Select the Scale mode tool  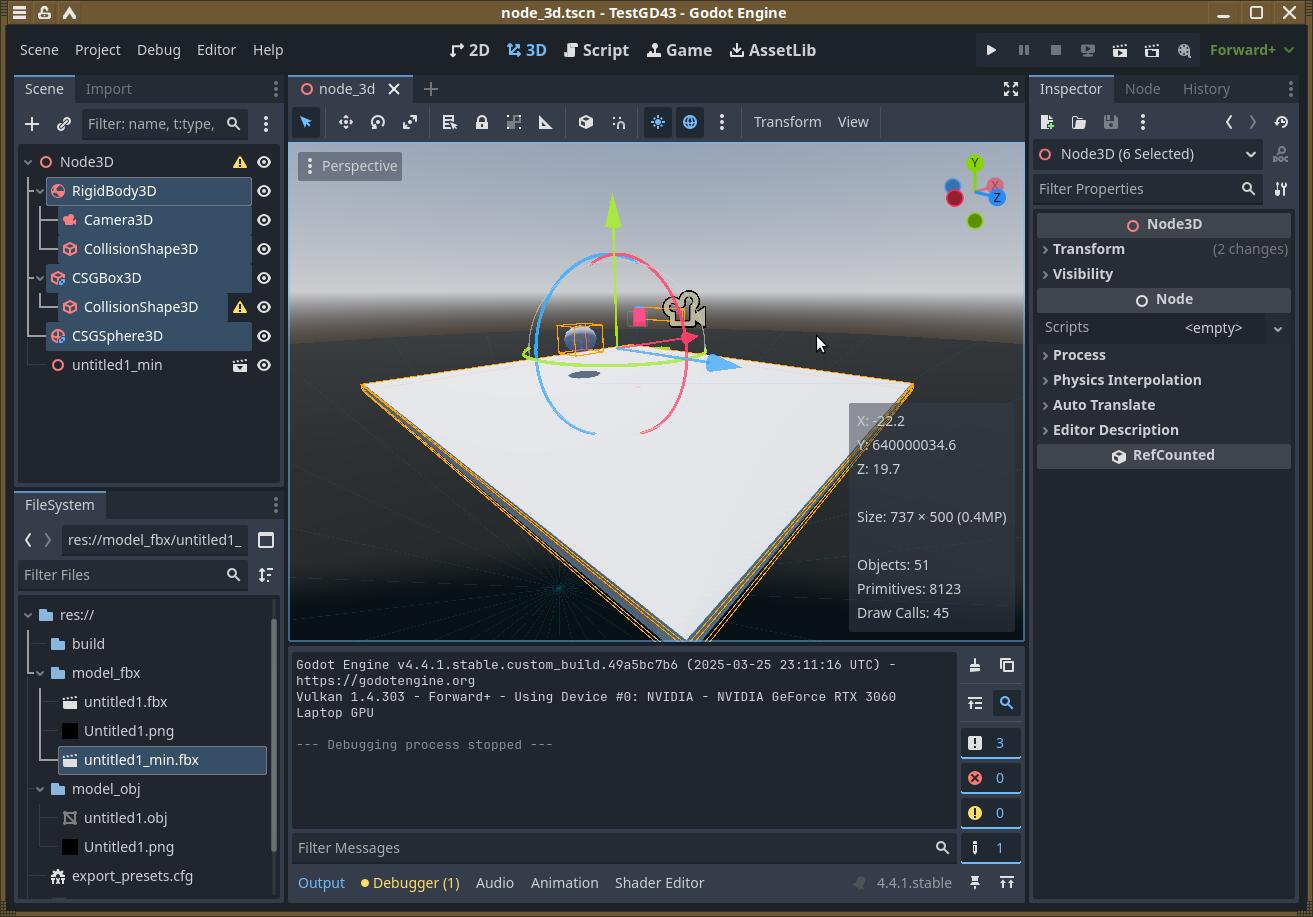[410, 122]
